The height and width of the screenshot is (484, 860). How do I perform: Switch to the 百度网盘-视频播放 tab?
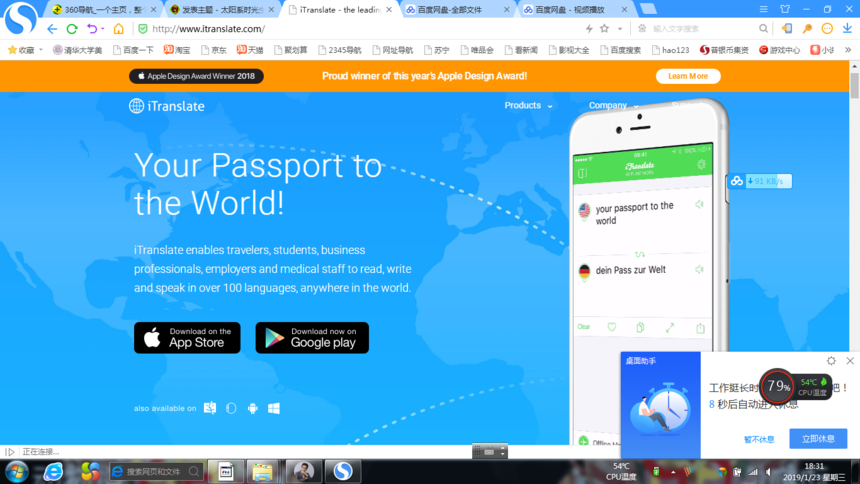click(575, 10)
